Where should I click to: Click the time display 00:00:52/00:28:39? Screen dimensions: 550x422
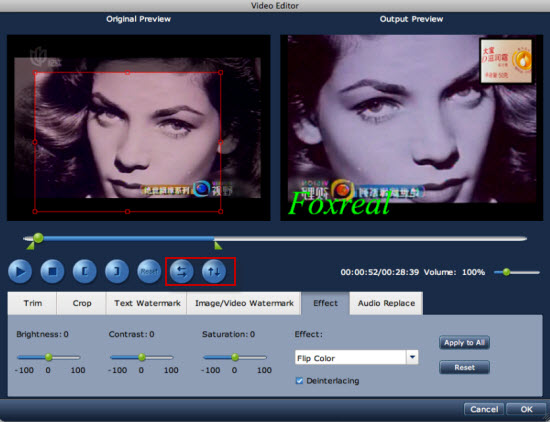pos(380,272)
